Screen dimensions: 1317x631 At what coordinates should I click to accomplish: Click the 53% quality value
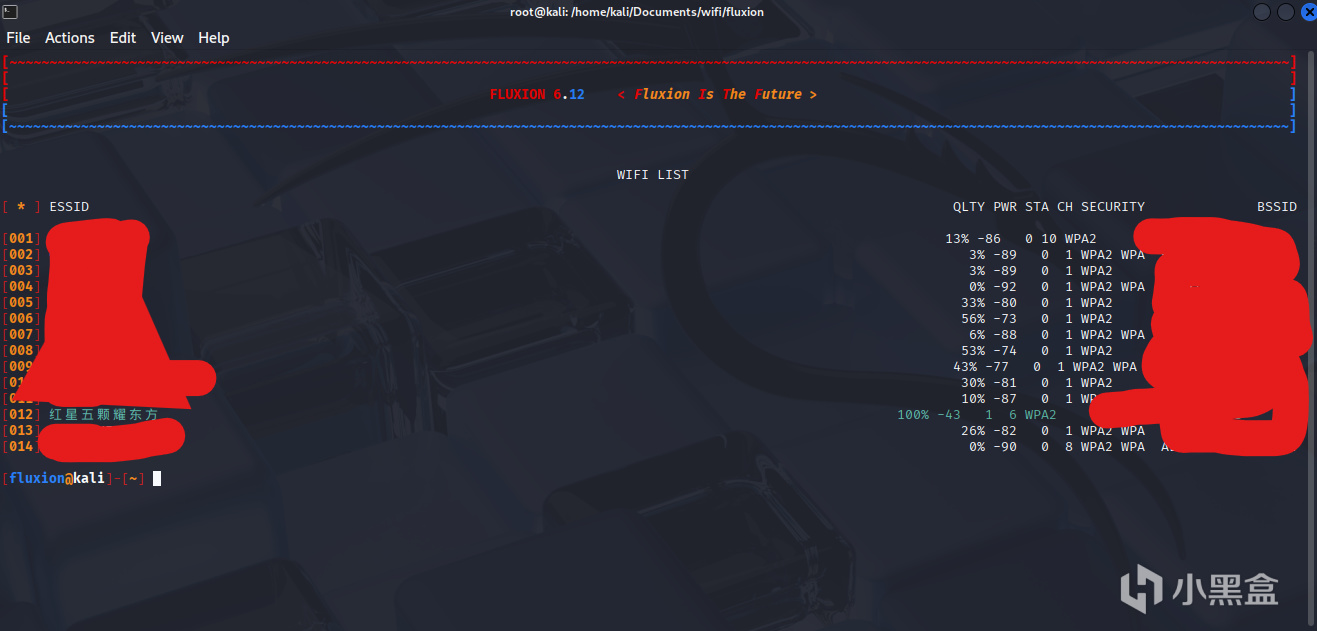point(973,351)
